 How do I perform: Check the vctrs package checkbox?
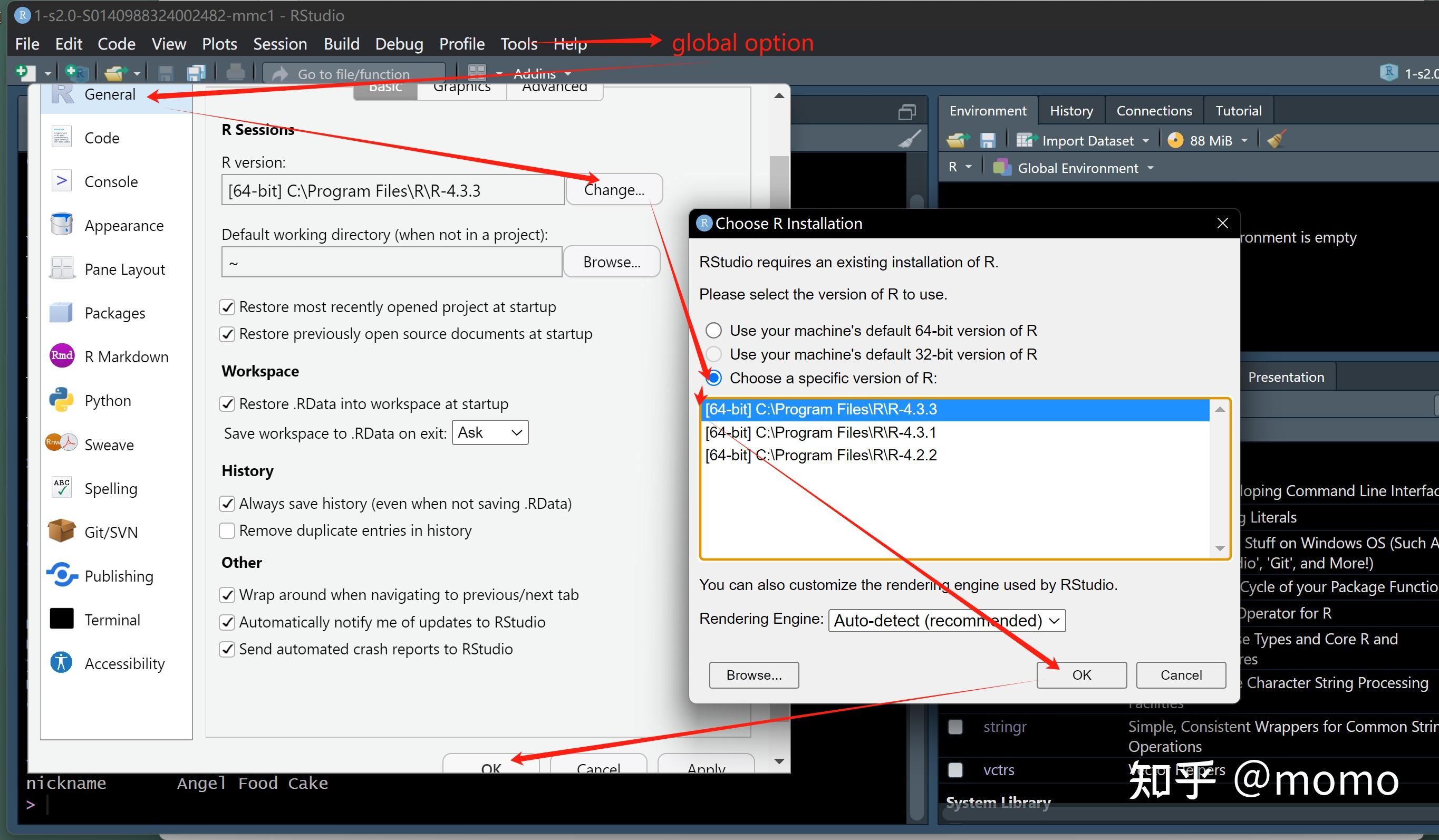click(955, 770)
